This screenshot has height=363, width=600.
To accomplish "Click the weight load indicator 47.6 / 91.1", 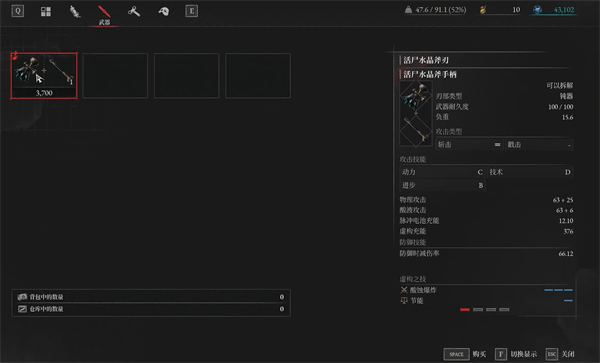I will pos(435,10).
